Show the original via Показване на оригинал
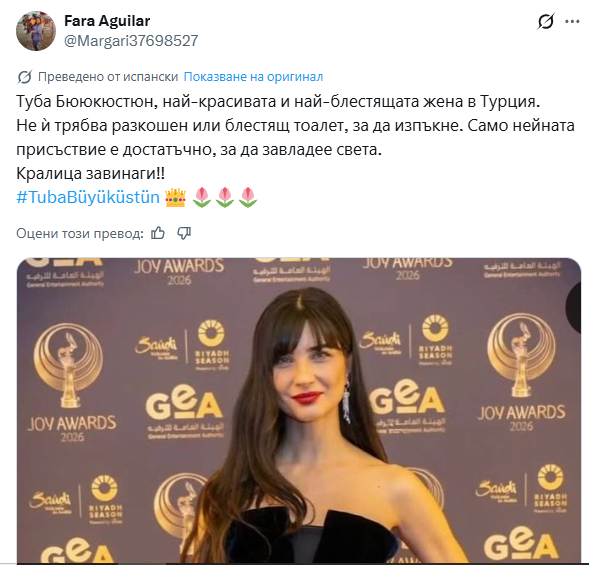589x565 pixels. pyautogui.click(x=253, y=77)
